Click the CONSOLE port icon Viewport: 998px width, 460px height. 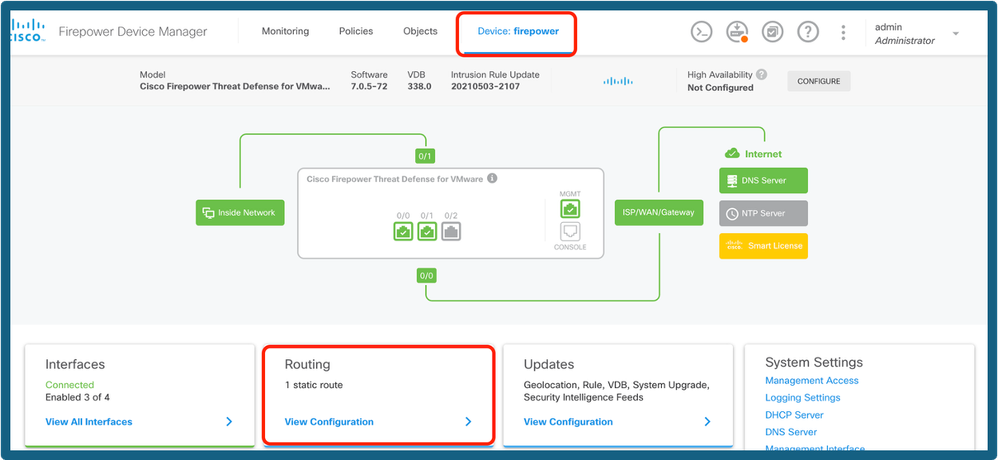[x=570, y=232]
